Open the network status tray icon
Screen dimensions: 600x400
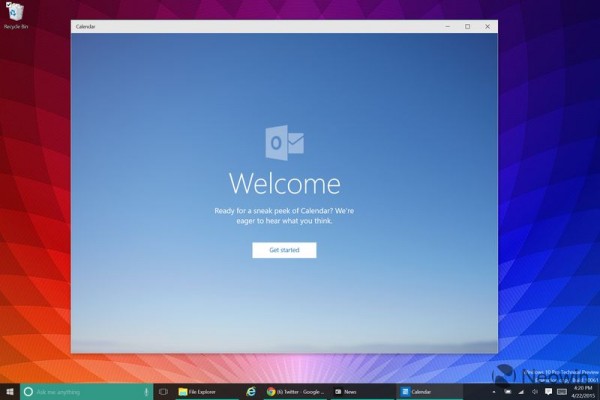(x=521, y=392)
